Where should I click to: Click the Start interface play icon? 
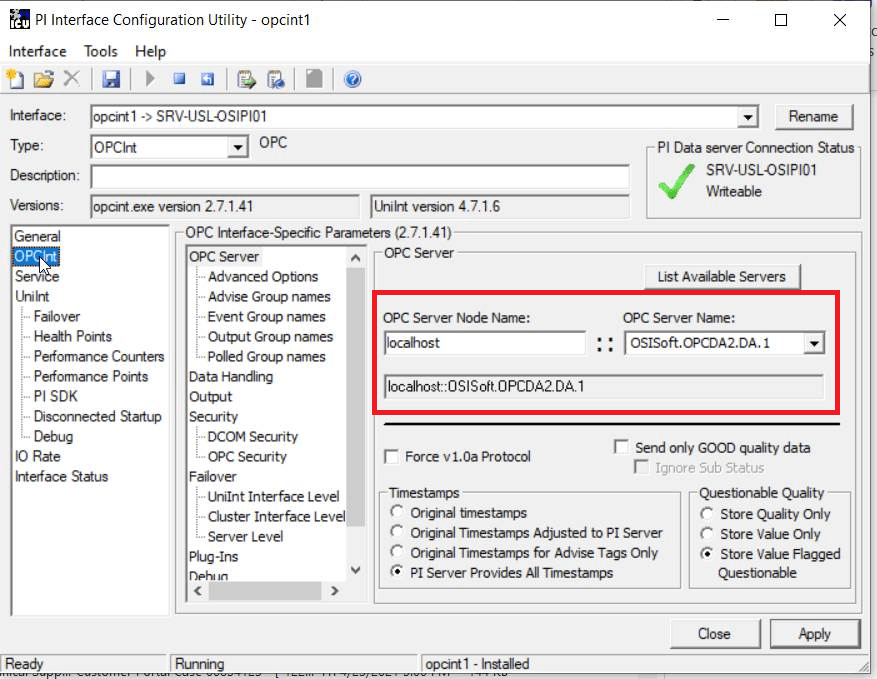(150, 79)
